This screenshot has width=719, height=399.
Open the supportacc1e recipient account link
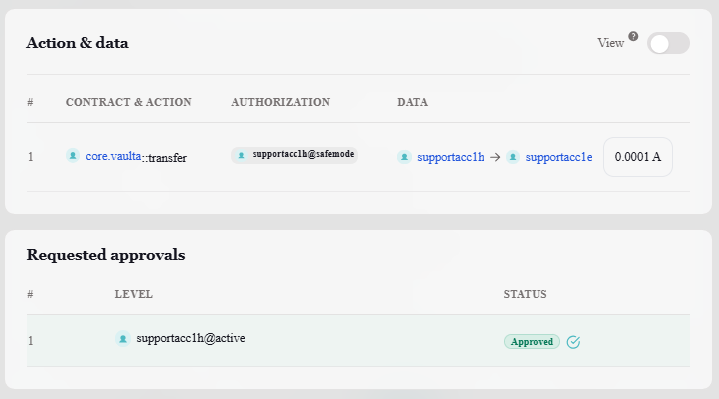[x=559, y=157]
